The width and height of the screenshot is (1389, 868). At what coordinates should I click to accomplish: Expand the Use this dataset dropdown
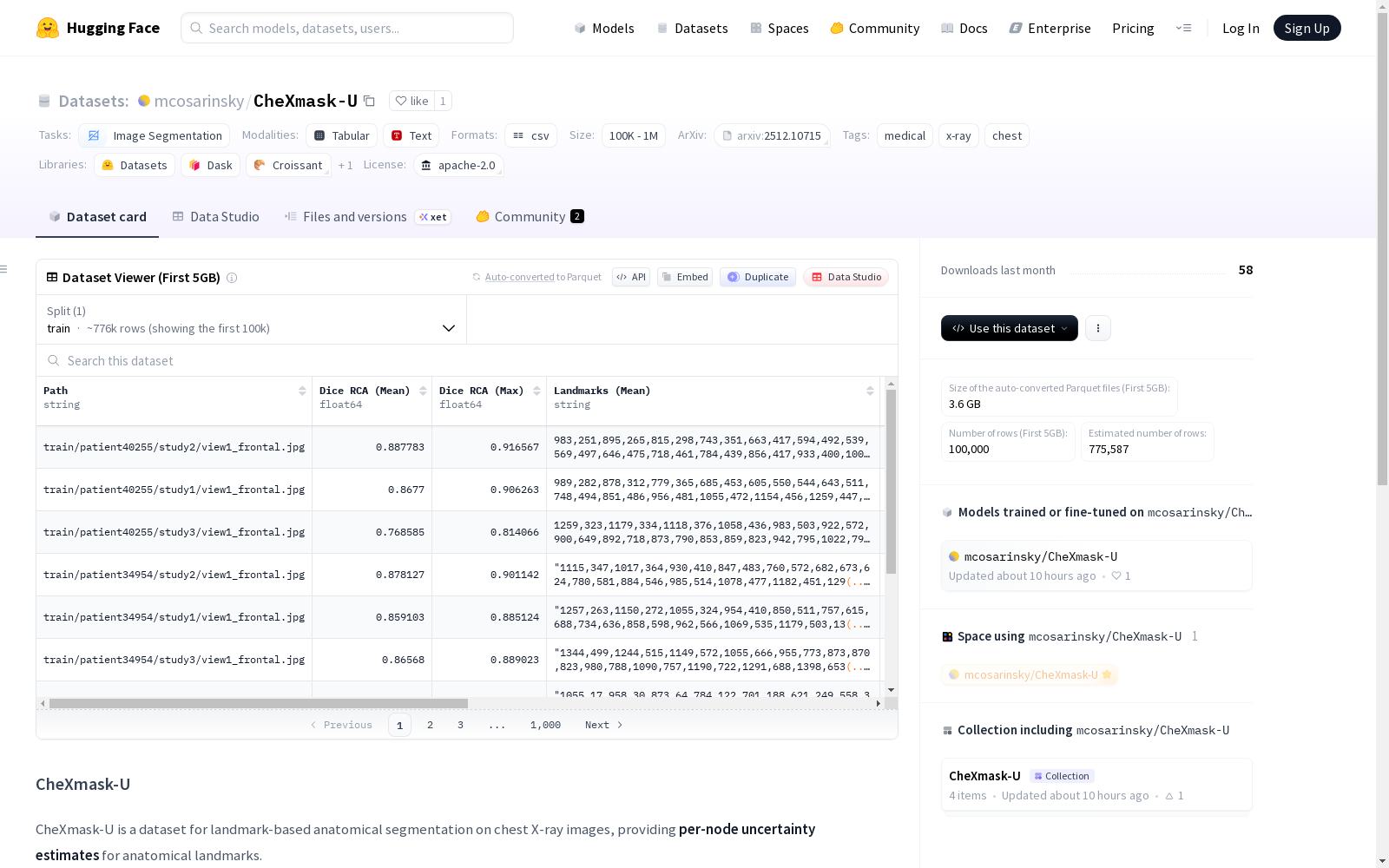1010,328
